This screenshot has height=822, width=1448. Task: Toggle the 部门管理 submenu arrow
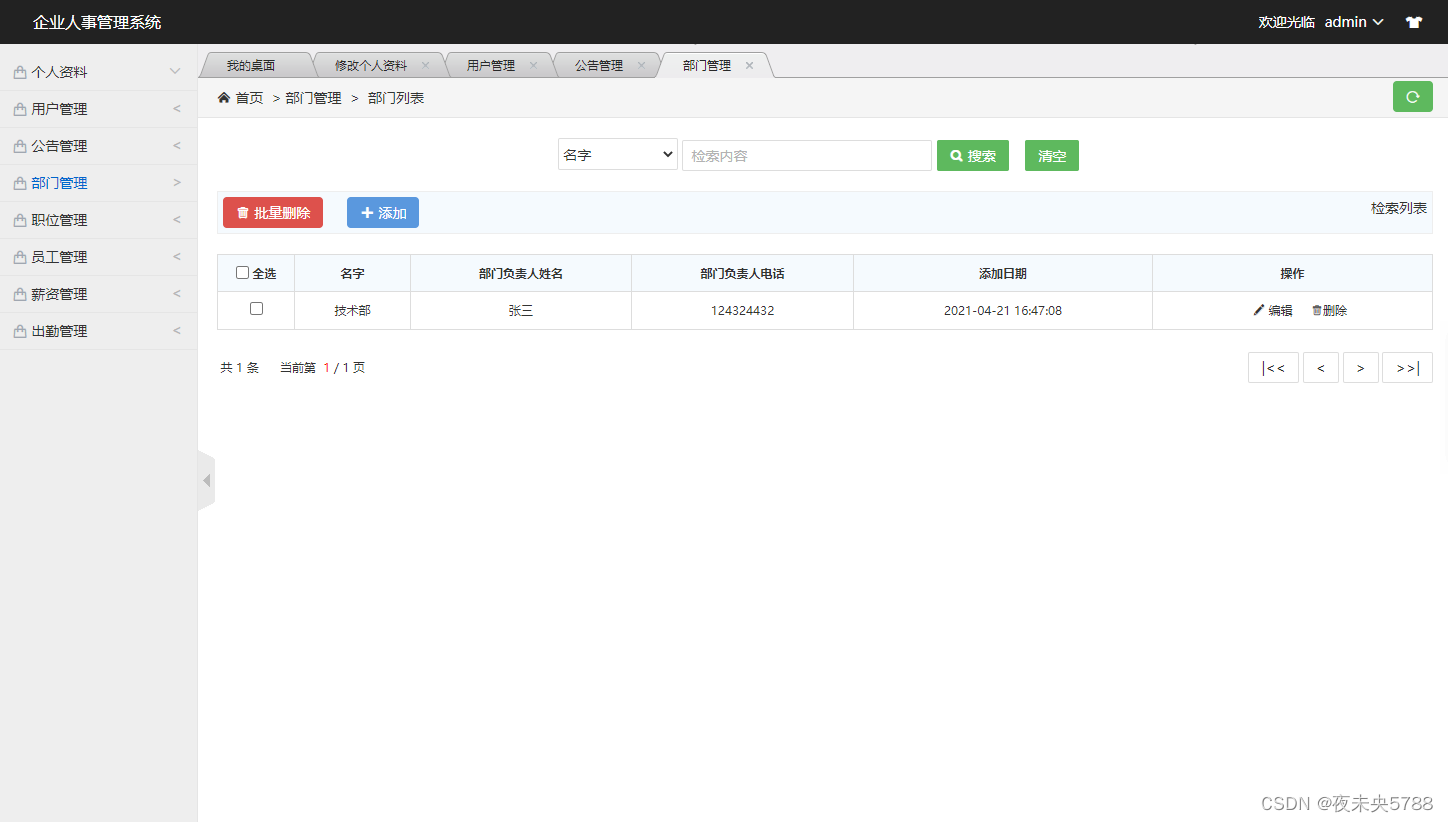pyautogui.click(x=177, y=183)
